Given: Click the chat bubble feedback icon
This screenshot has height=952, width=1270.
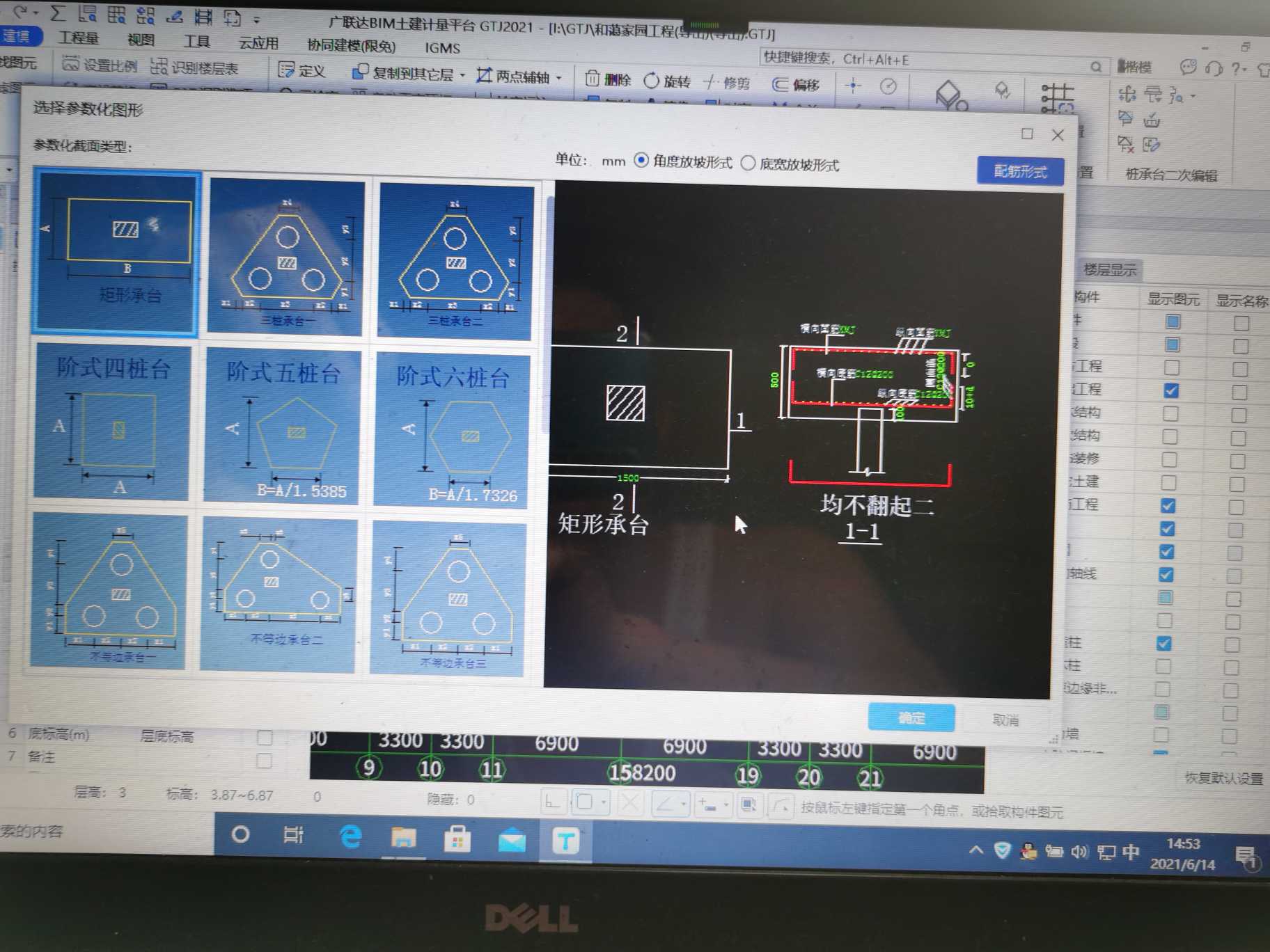Looking at the screenshot, I should (1189, 67).
